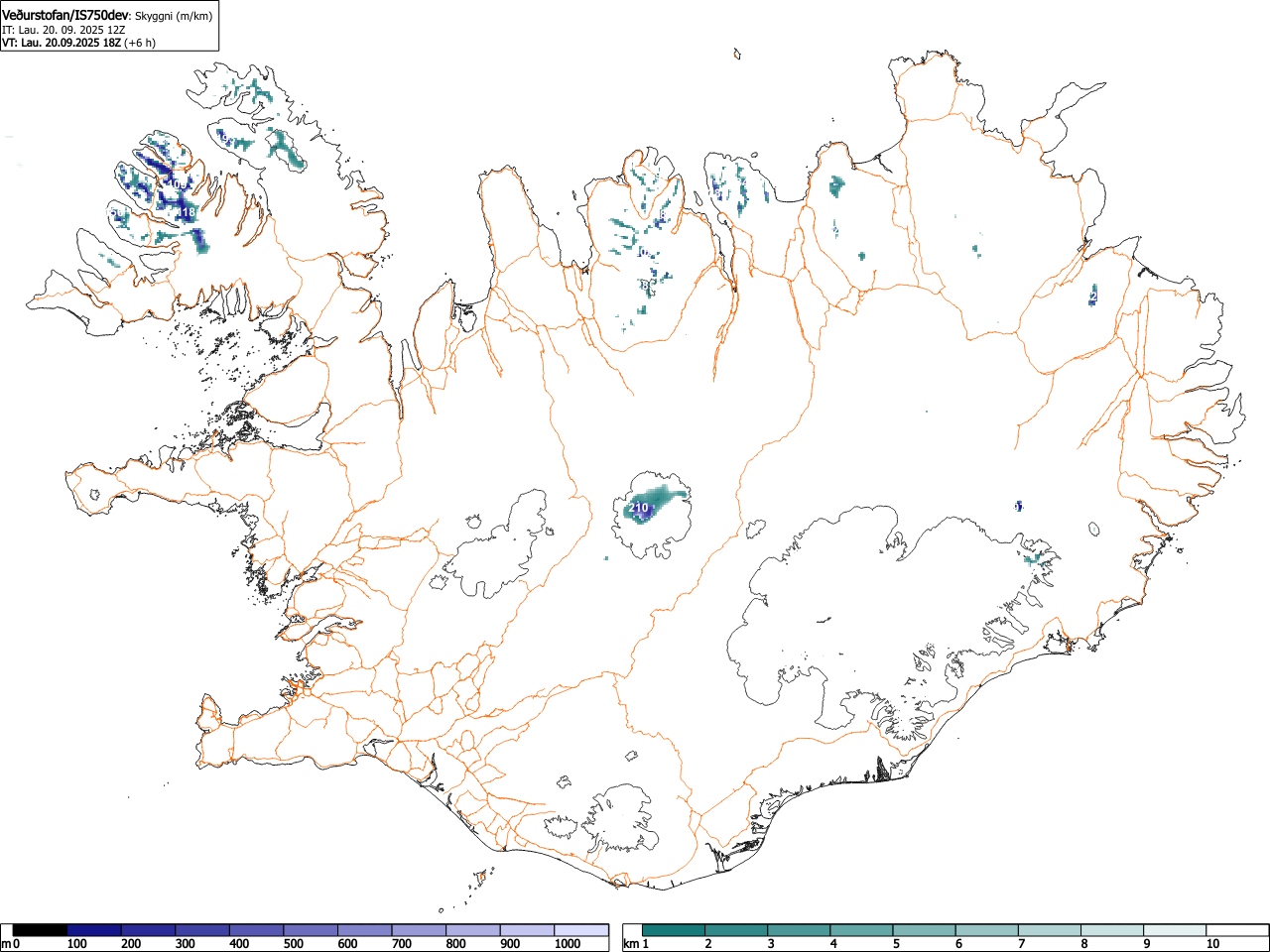This screenshot has height=952, width=1270.
Task: Select the 900–1000 m lightest blue swatch
Action: coord(527,930)
